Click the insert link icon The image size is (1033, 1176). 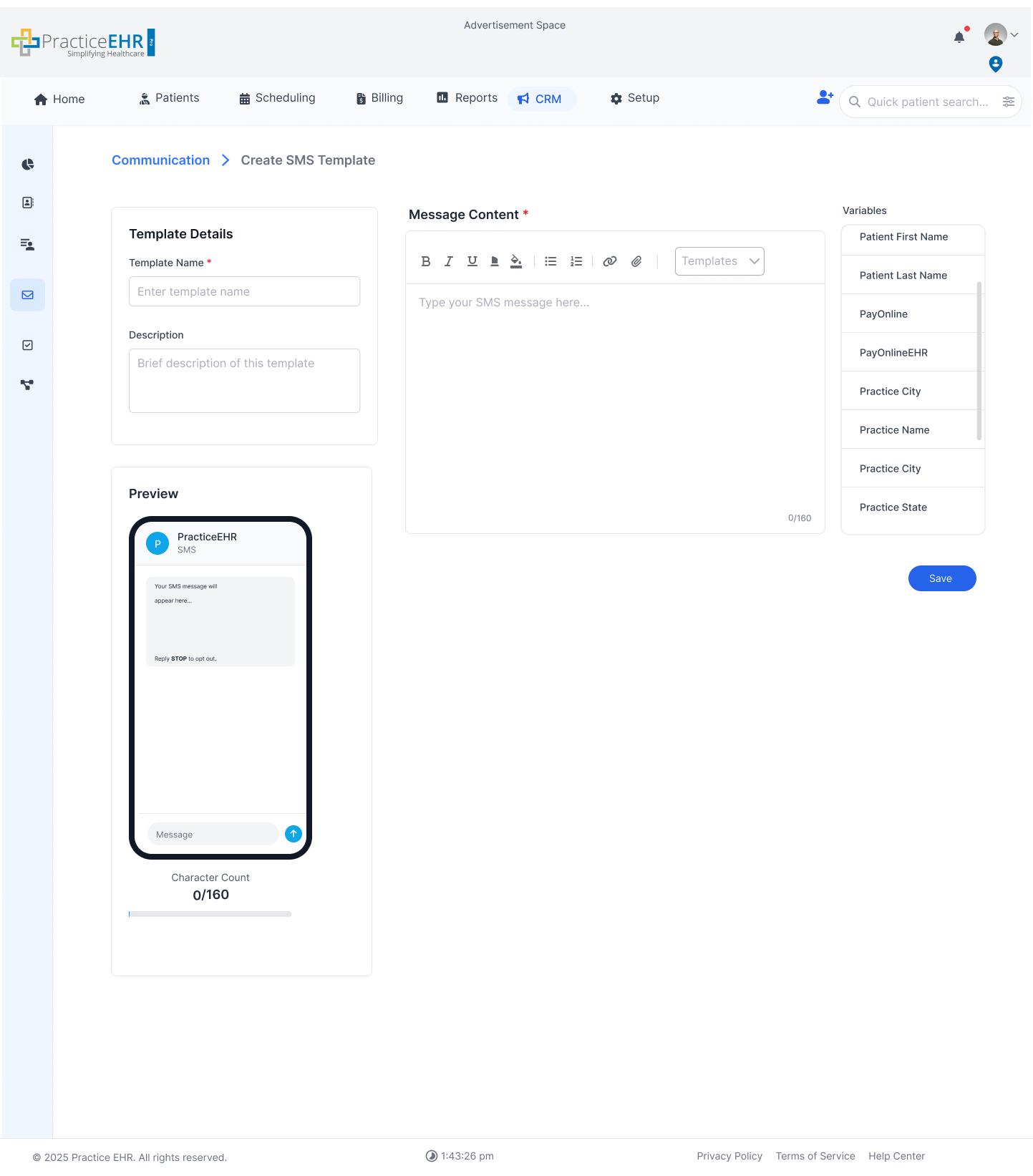click(610, 261)
